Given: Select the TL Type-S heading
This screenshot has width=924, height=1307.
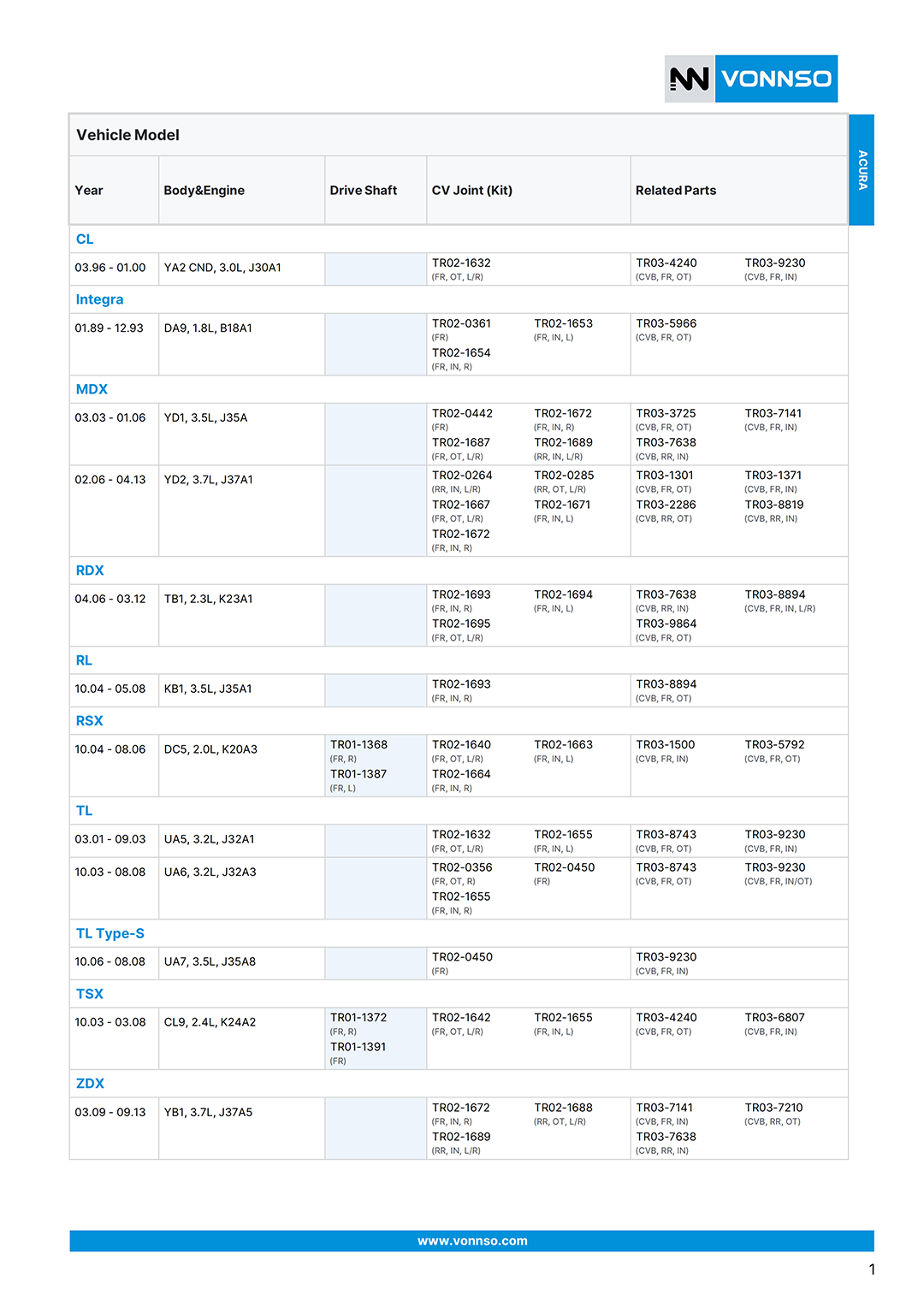Looking at the screenshot, I should click(110, 933).
